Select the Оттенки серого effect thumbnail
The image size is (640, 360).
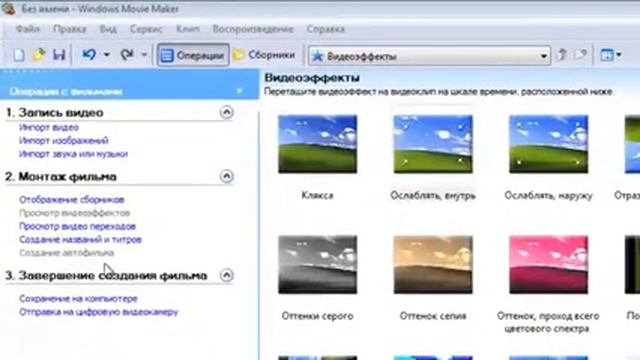click(x=318, y=264)
